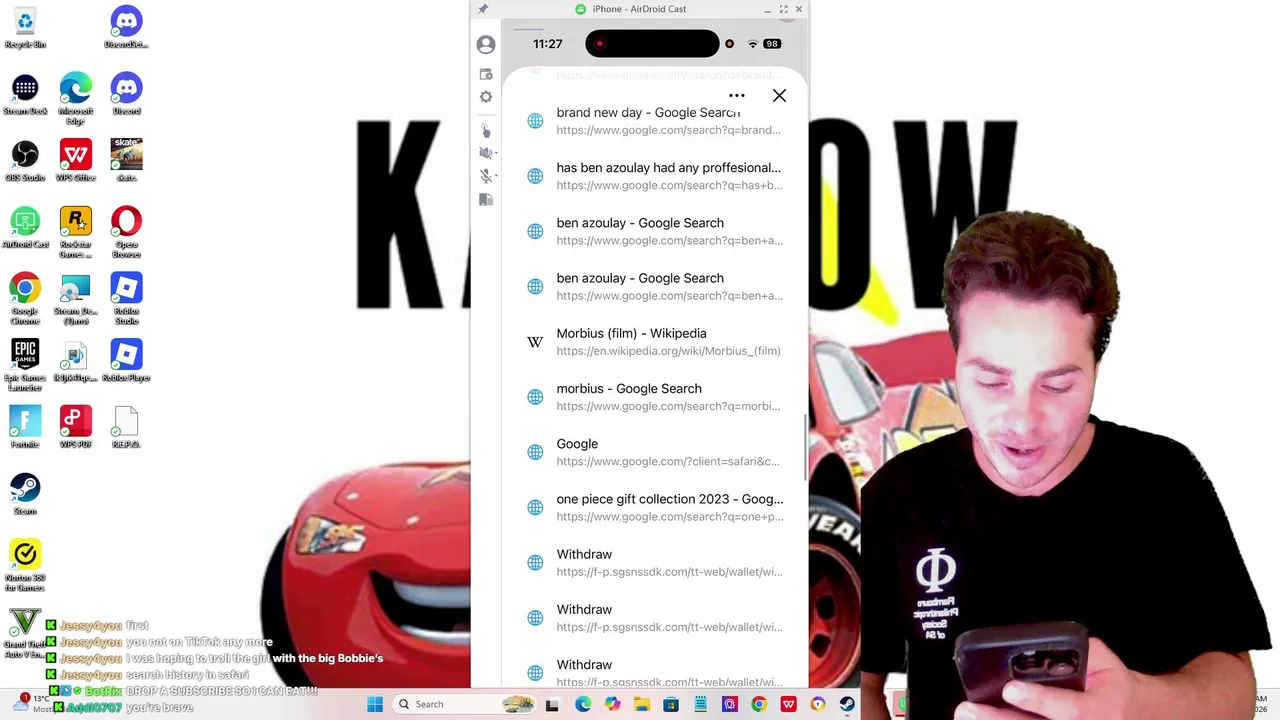Click the globe icon beside 'brand new day'
Viewport: 1280px width, 720px height.
coord(535,121)
